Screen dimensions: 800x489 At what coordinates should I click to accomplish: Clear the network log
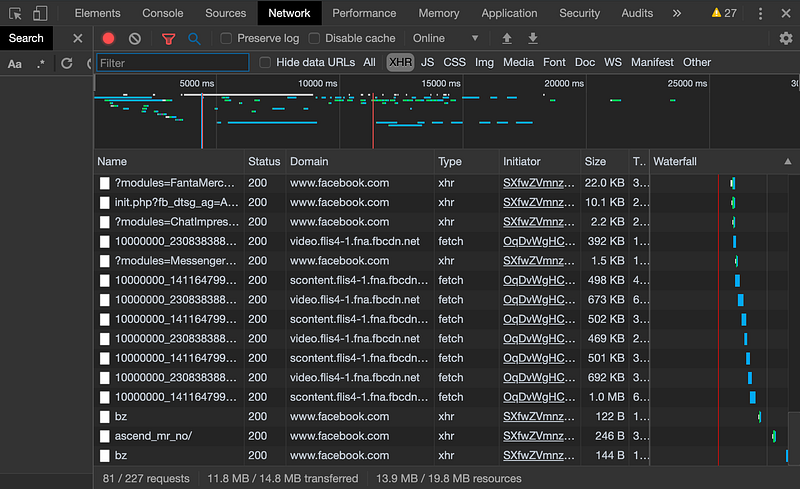click(x=135, y=39)
